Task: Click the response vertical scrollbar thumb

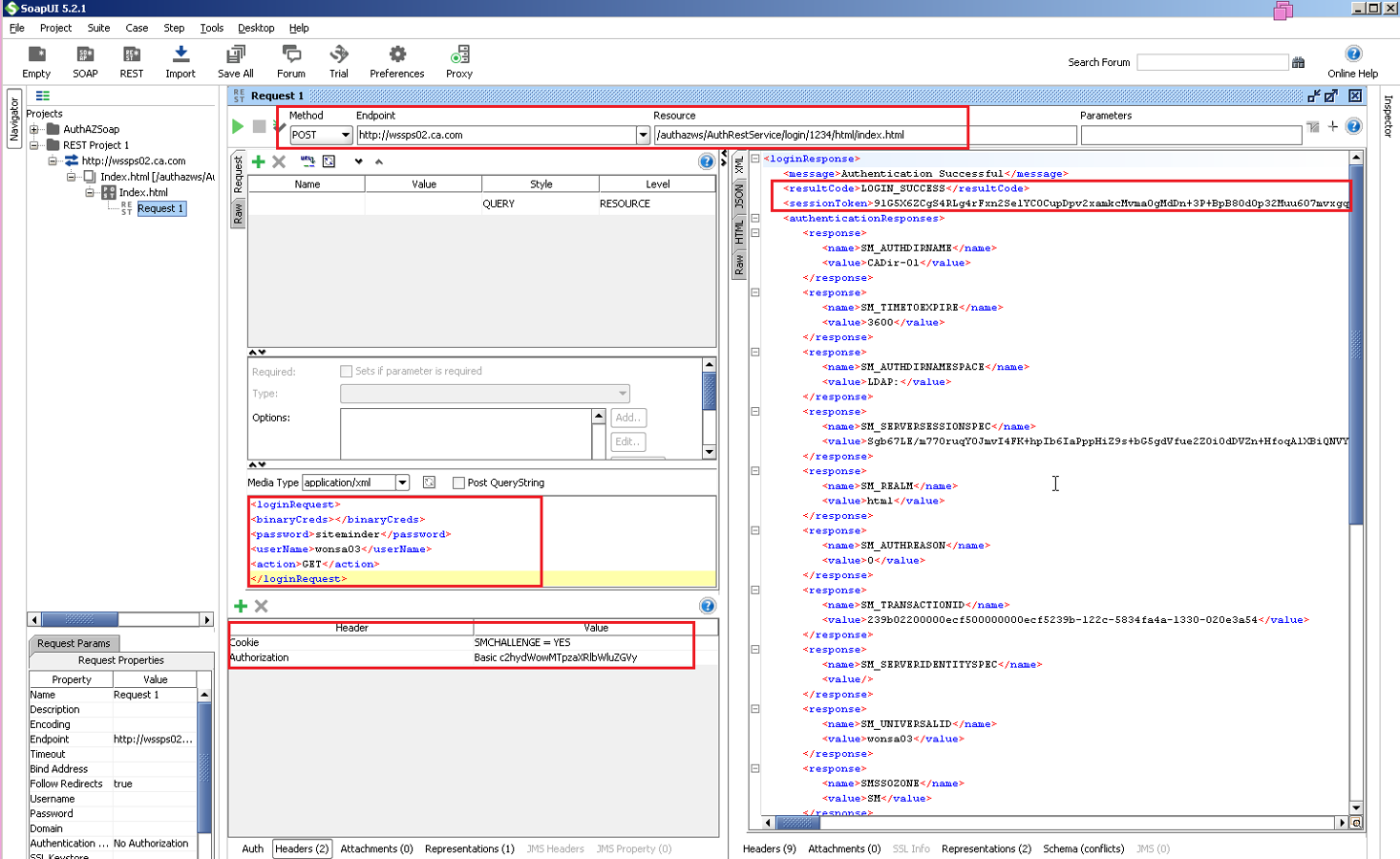Action: pyautogui.click(x=1355, y=344)
